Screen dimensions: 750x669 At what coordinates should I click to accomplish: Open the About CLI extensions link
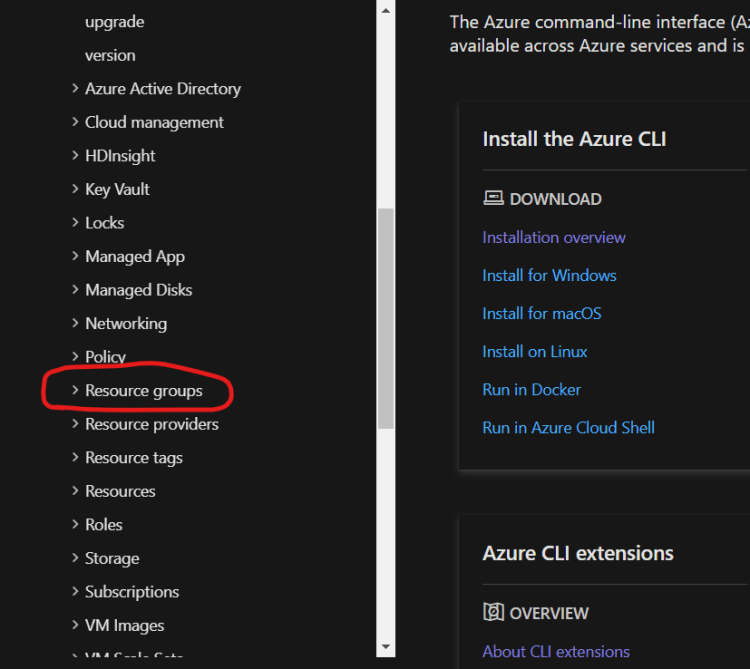(x=556, y=652)
